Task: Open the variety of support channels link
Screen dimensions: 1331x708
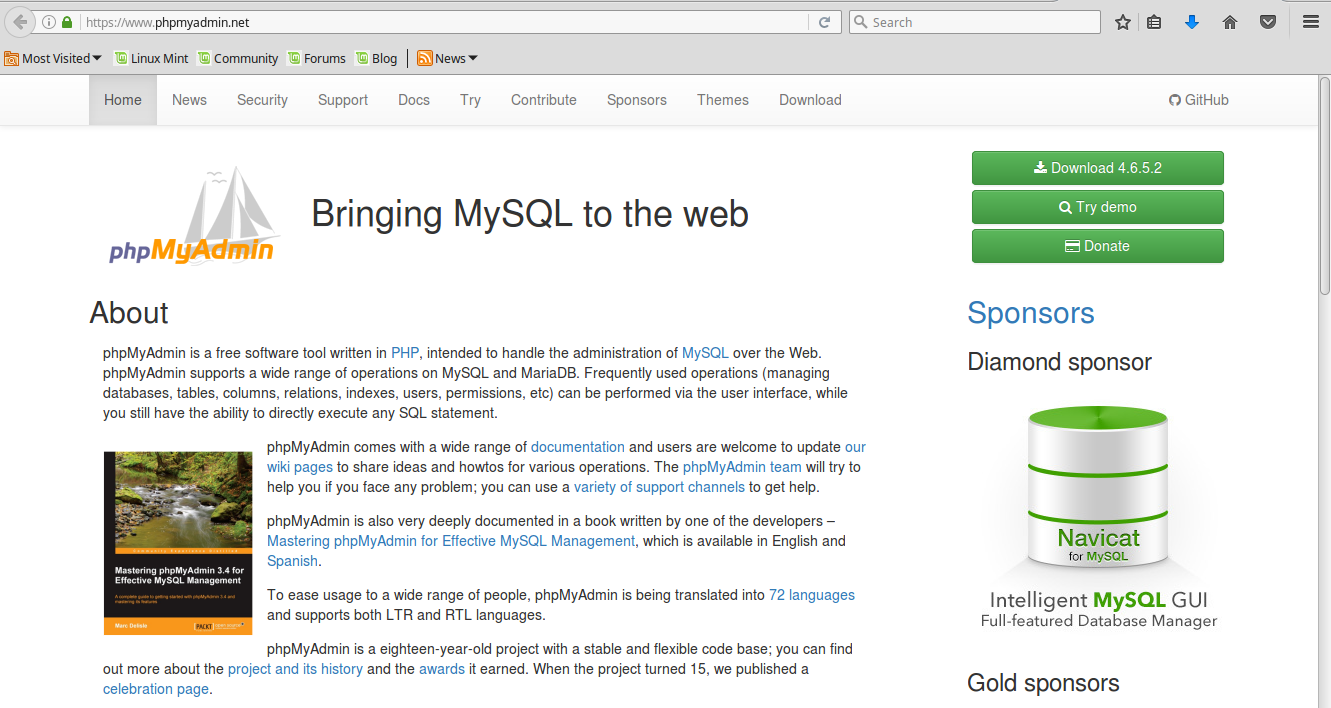Action: tap(659, 487)
